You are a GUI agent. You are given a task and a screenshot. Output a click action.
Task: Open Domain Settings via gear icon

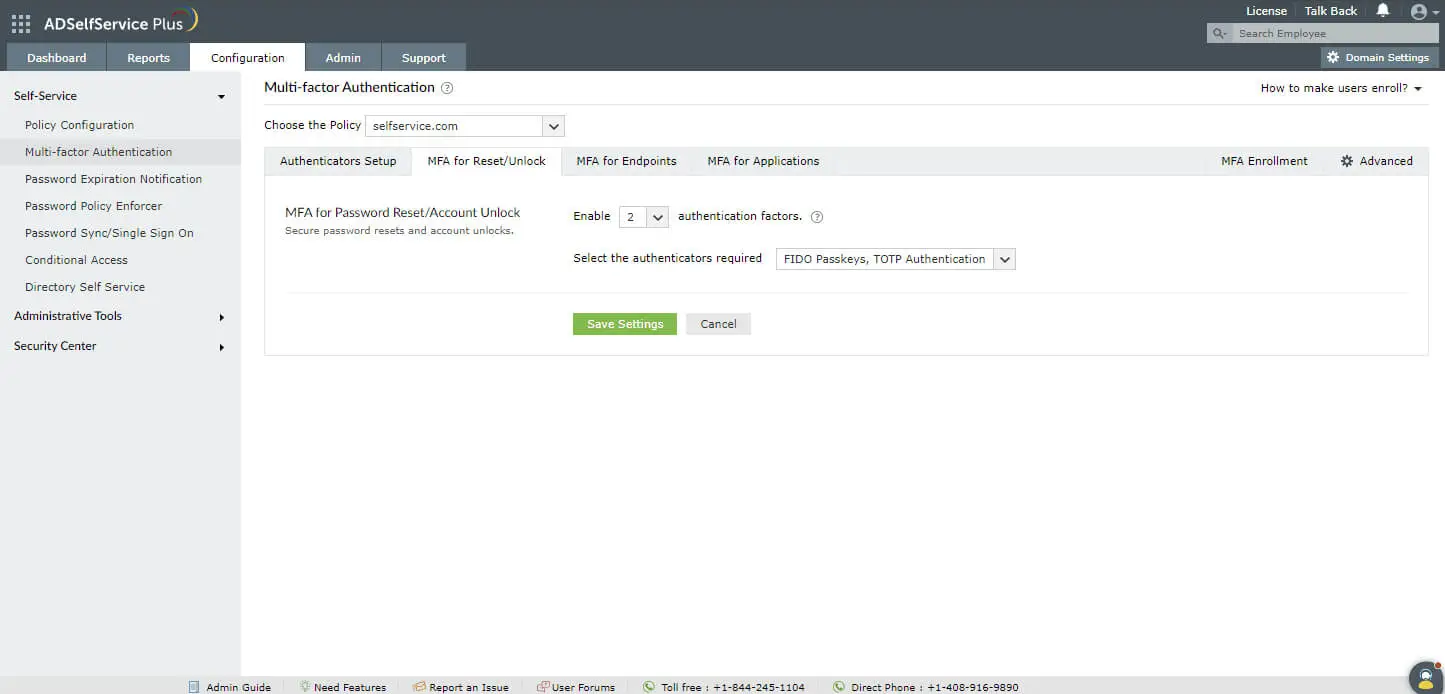[x=1378, y=57]
